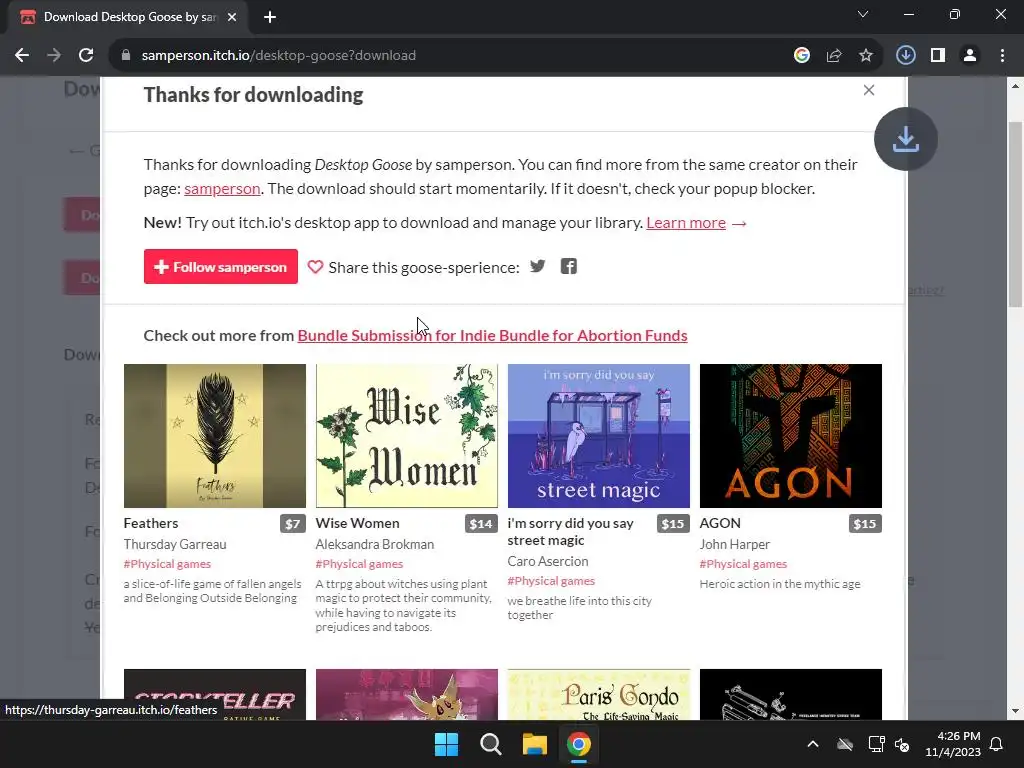Open the Chrome three-dot menu

pos(1002,56)
